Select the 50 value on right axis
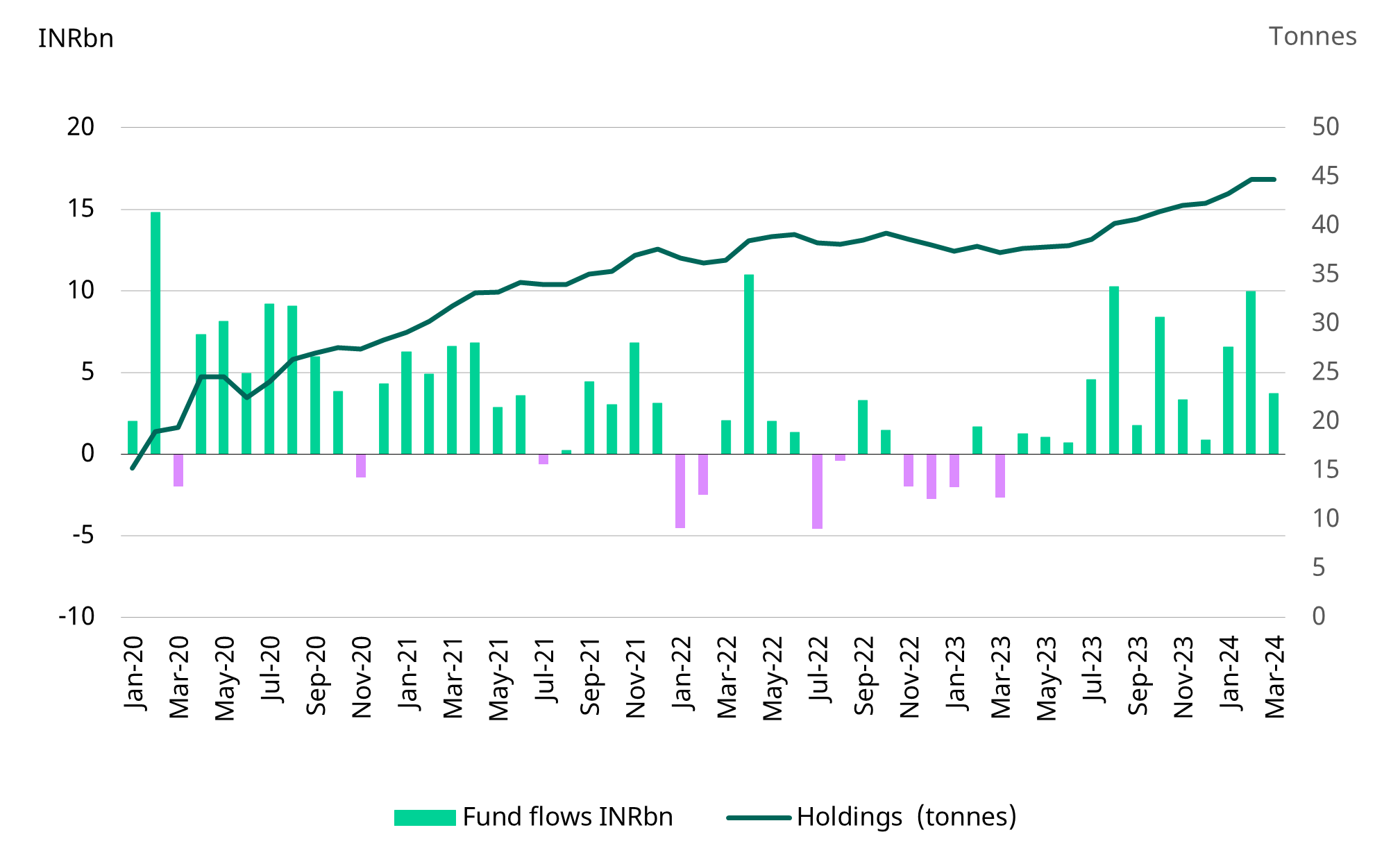Screen dimensions: 1400x864 click(x=1326, y=126)
